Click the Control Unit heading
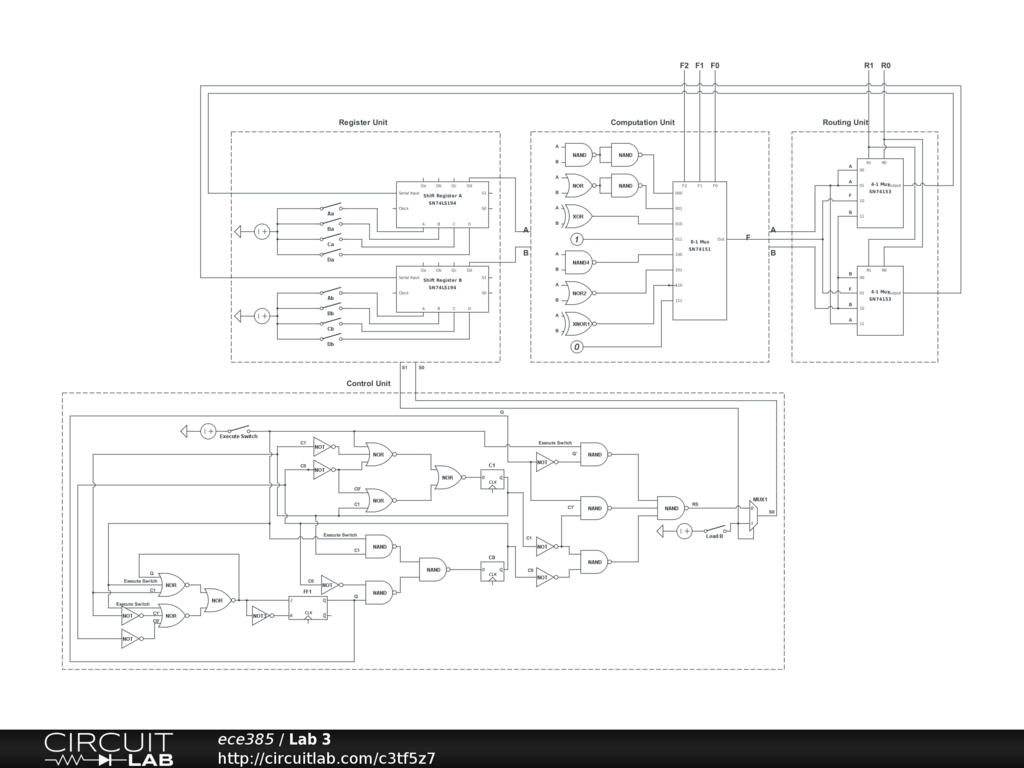 coord(368,384)
